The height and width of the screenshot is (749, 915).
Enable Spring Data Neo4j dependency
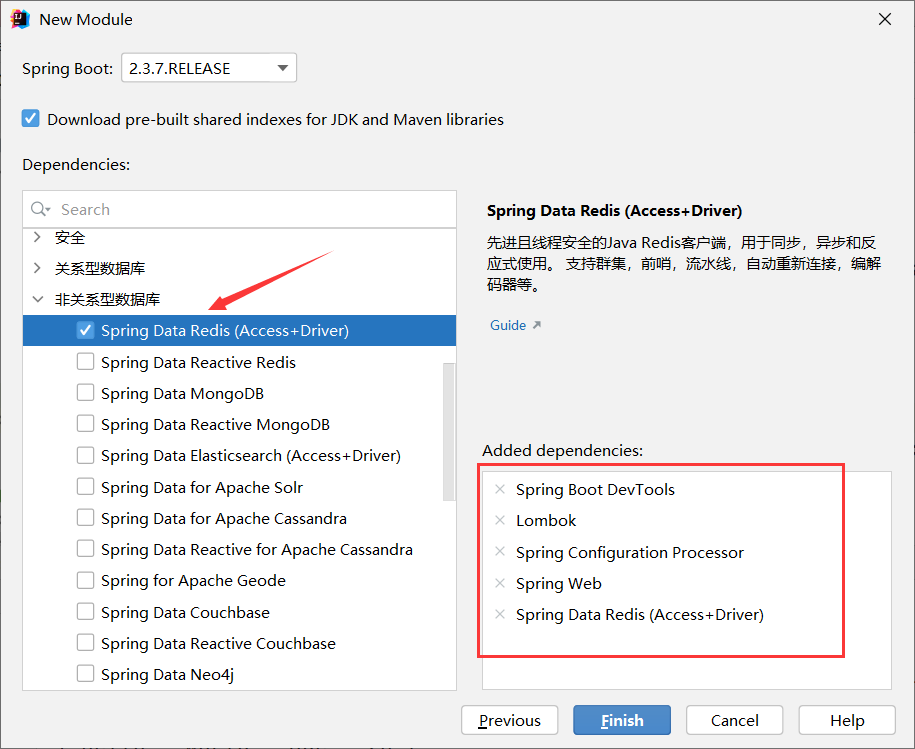(x=85, y=674)
